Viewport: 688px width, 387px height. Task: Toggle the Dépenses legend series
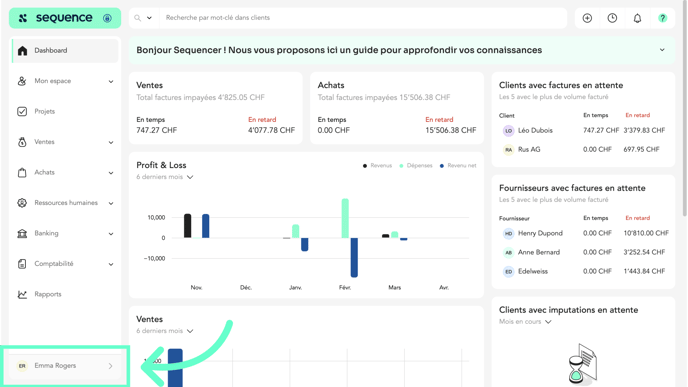click(416, 165)
